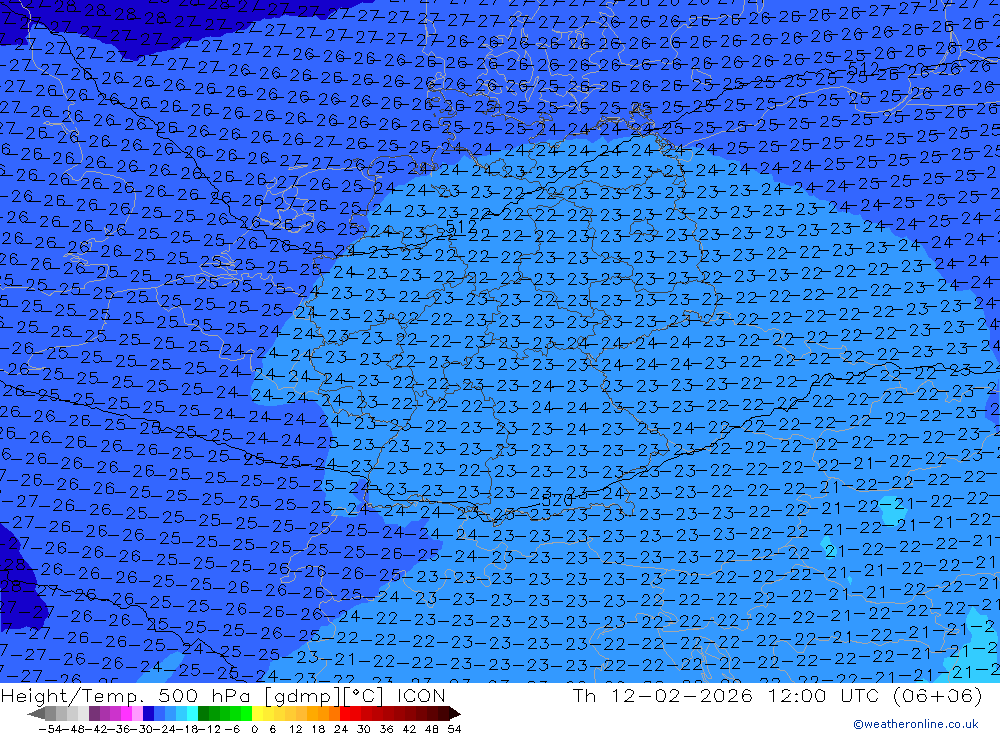Pick the yellow swatch at legend value 0
This screenshot has width=1000, height=733.
pyautogui.click(x=258, y=714)
